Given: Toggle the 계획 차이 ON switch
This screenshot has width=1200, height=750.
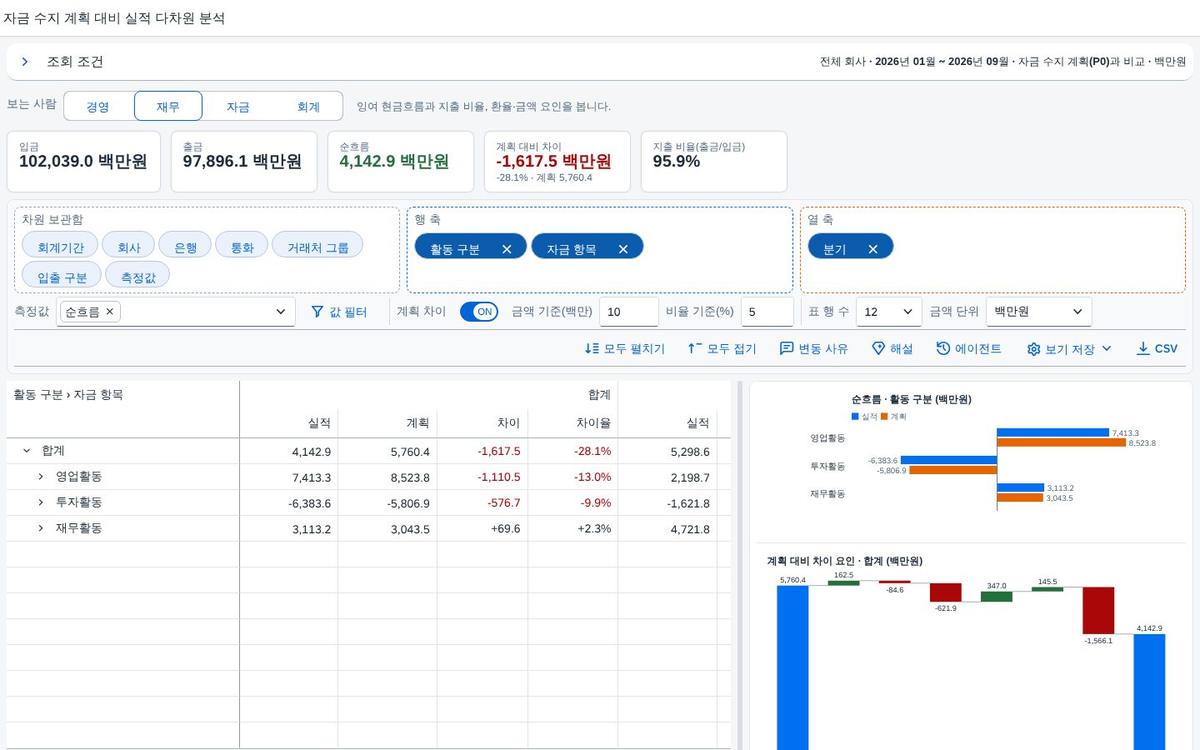Looking at the screenshot, I should (x=479, y=312).
